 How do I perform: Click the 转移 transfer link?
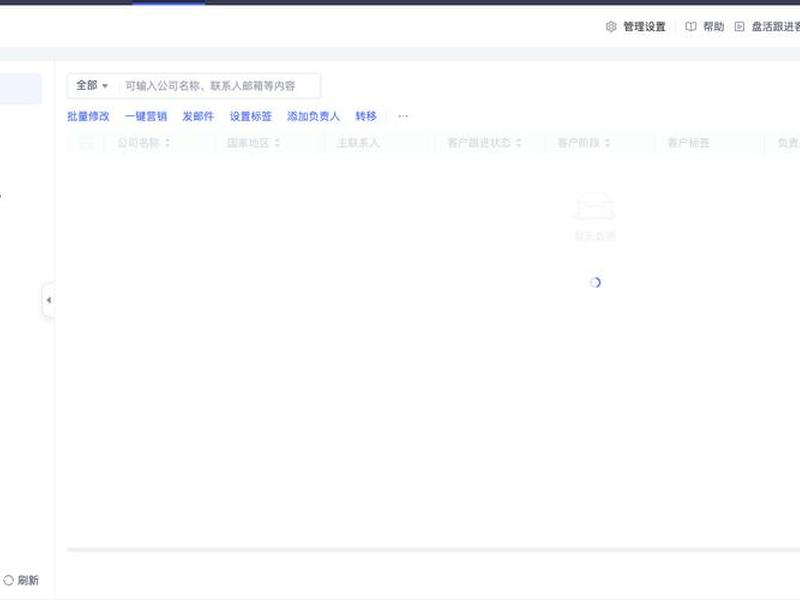point(366,116)
